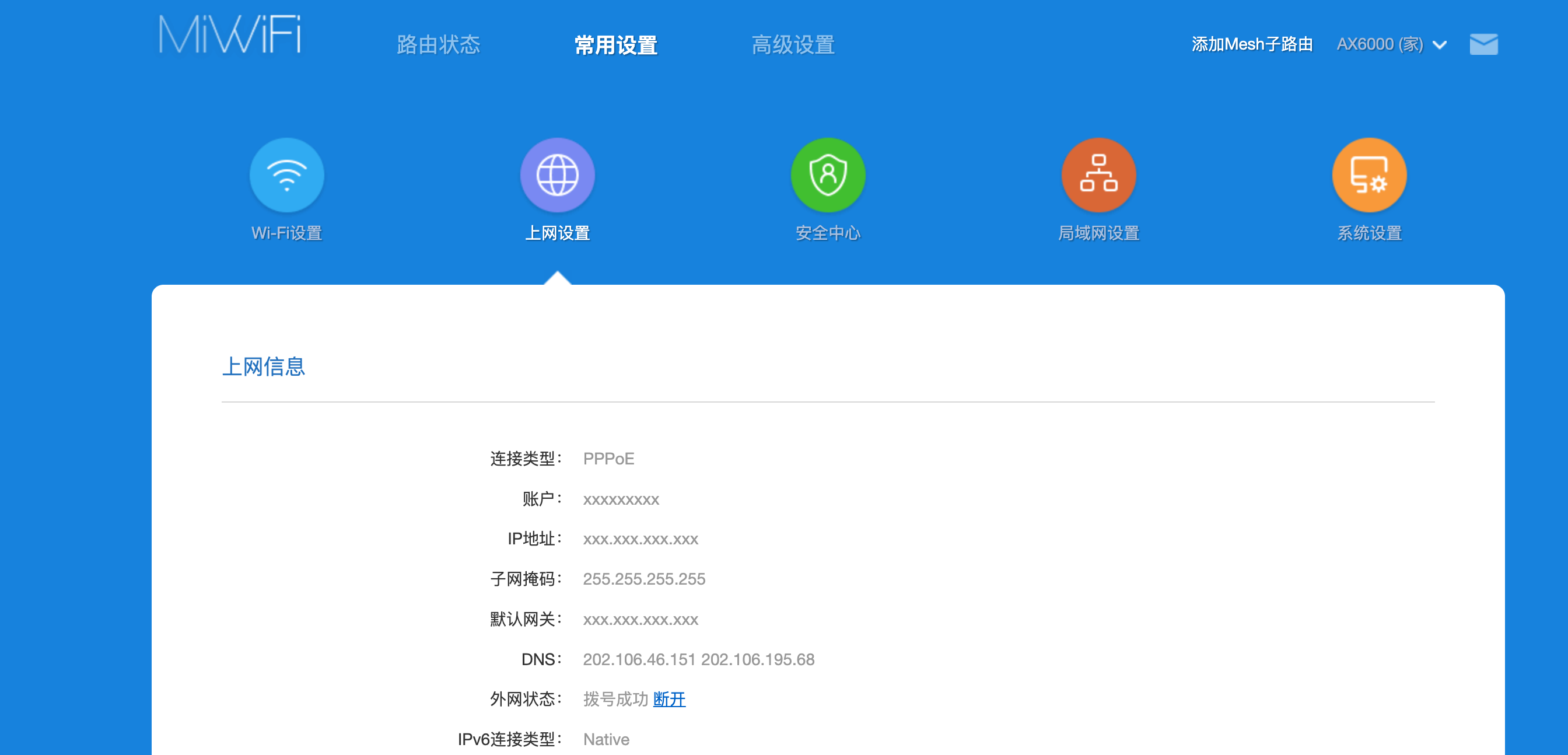Screen dimensions: 1568x755
Task: Switch to the 高级设置 tab
Action: coord(793,45)
